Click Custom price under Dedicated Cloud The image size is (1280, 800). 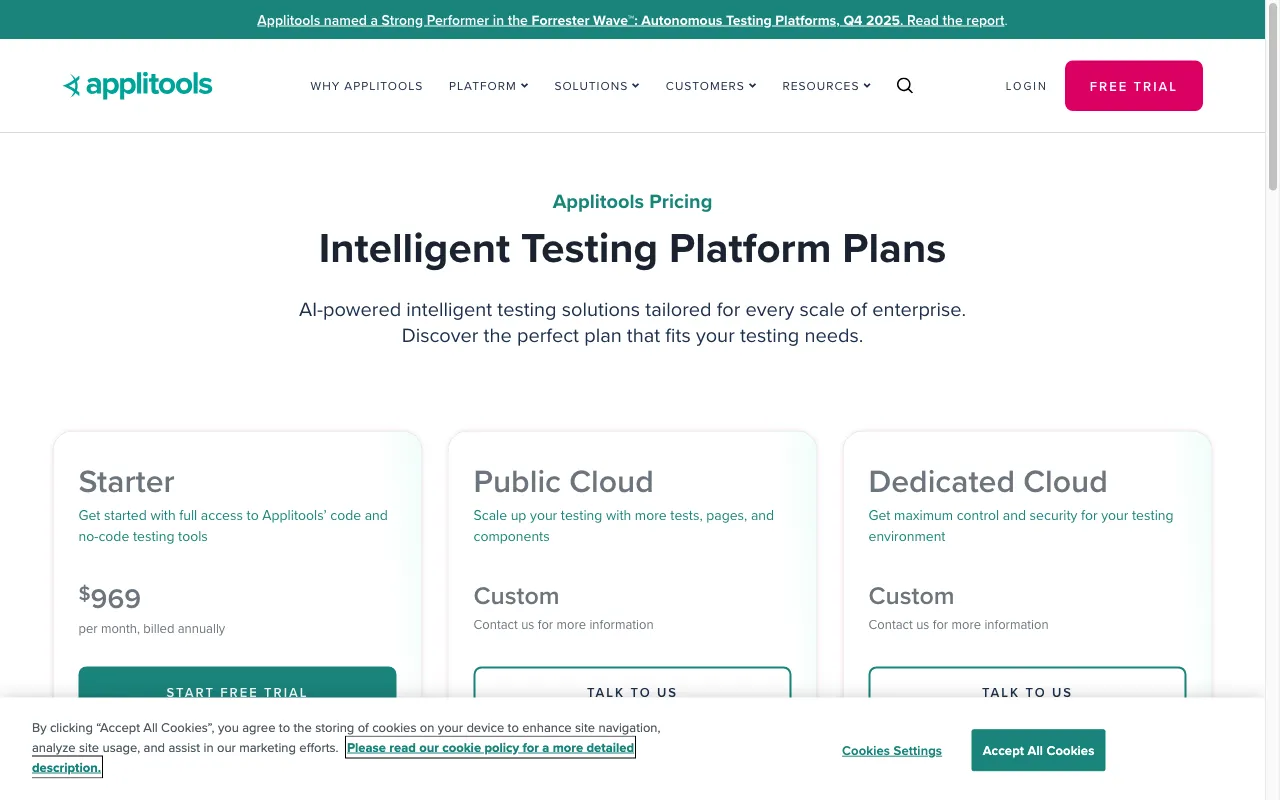point(911,596)
